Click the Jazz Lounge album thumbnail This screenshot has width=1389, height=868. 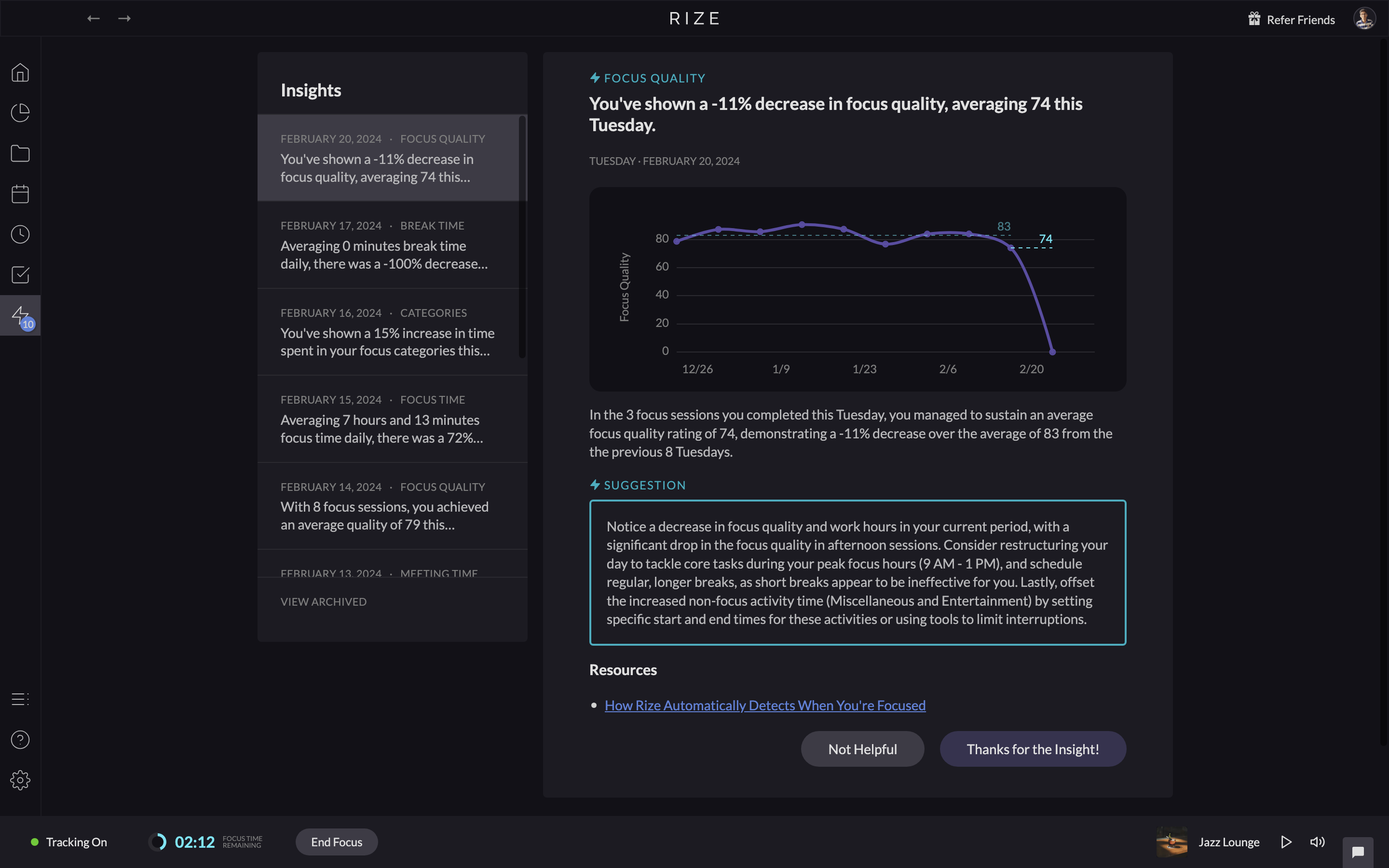pos(1172,841)
